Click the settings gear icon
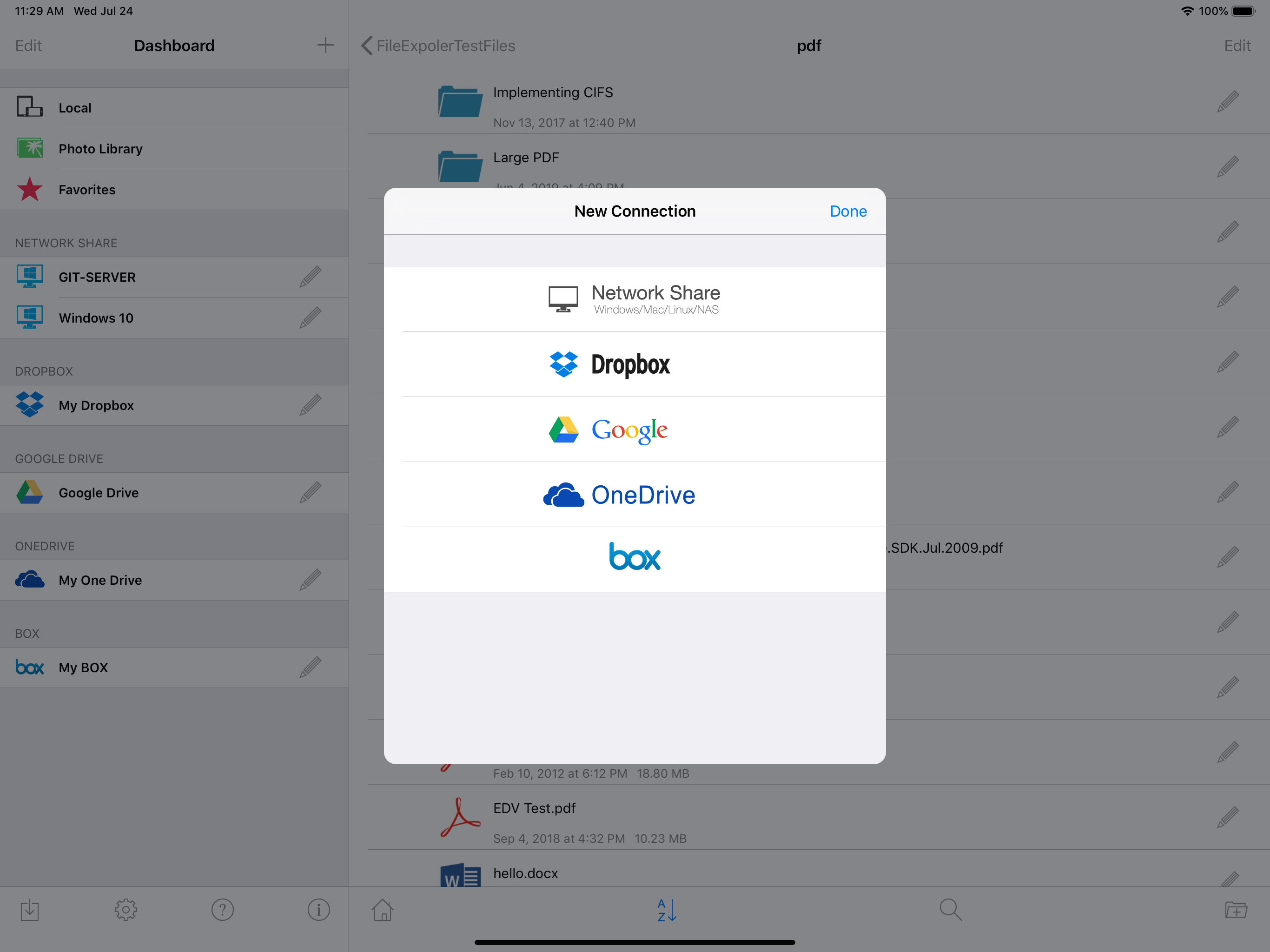Viewport: 1270px width, 952px height. coord(126,910)
